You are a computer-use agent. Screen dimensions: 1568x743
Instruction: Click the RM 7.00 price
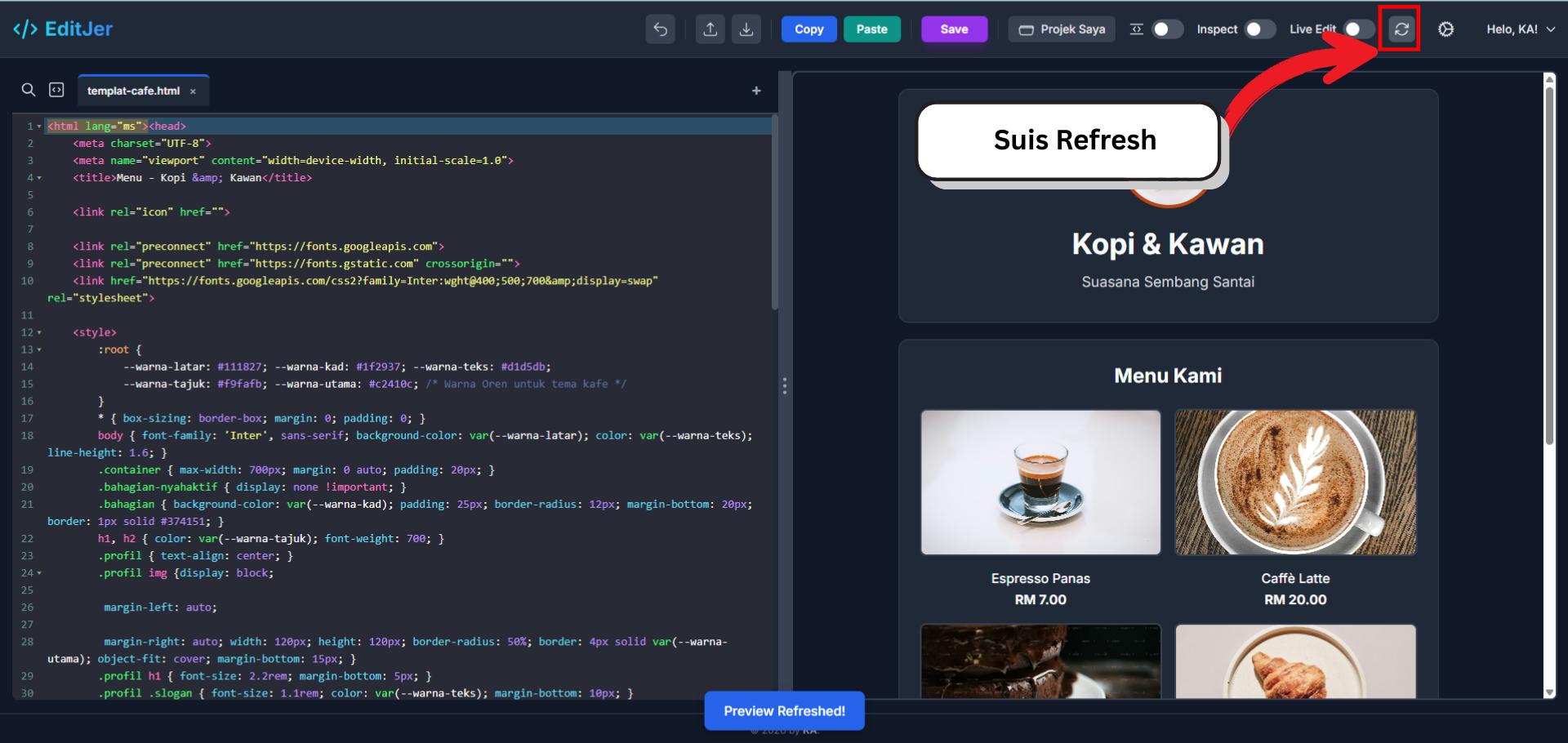[x=1040, y=599]
